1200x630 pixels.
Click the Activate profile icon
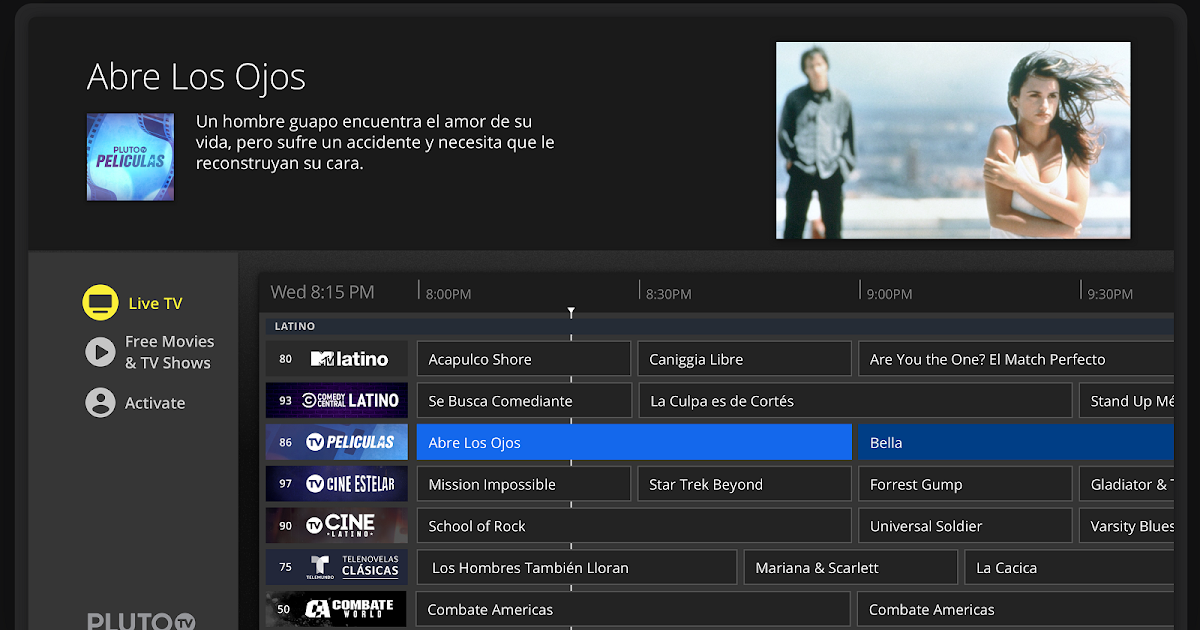100,402
